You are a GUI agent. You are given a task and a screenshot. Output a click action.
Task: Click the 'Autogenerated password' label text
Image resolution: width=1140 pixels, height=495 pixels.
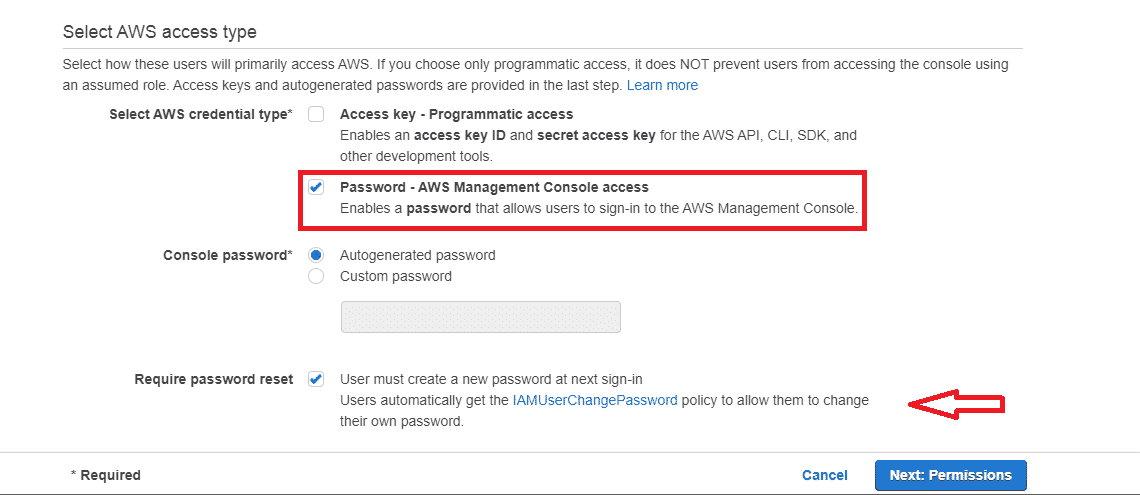[x=417, y=255]
